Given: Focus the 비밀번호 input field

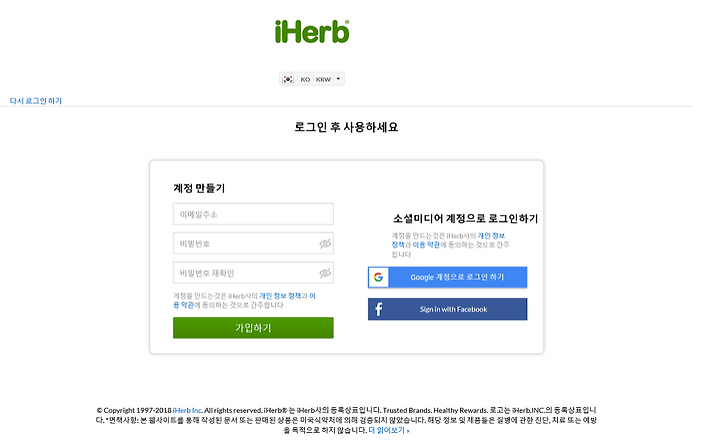Looking at the screenshot, I should (253, 244).
